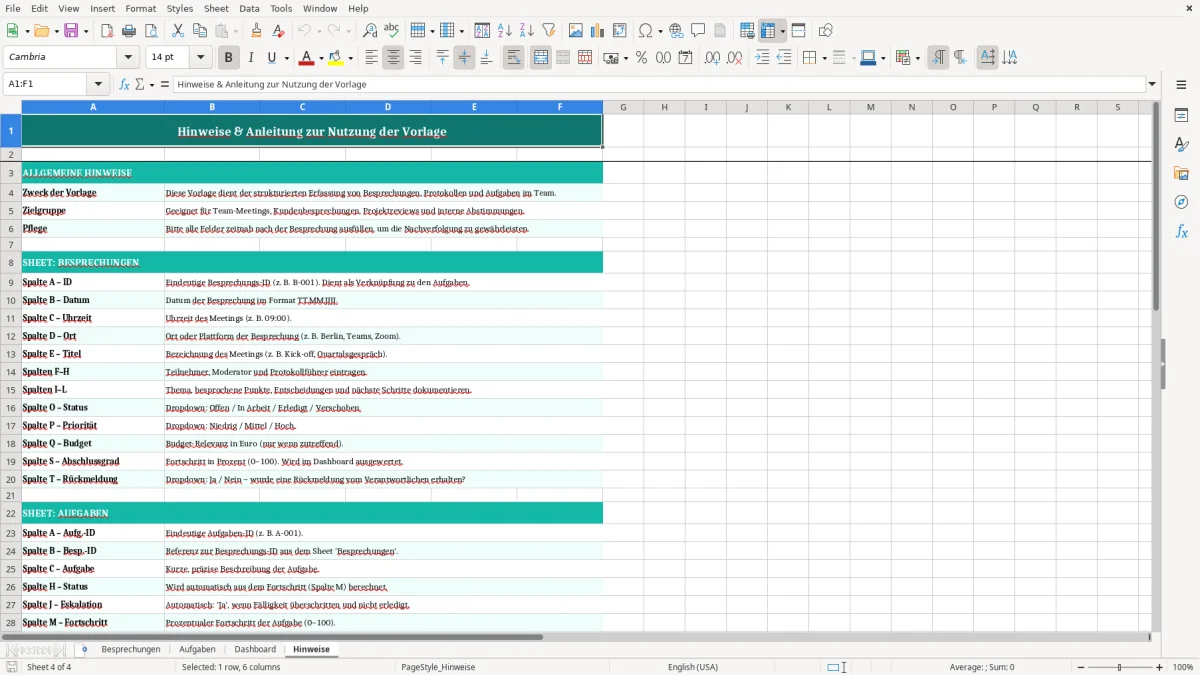The height and width of the screenshot is (675, 1200).
Task: Switch to the Dashboard sheet tab
Action: pos(255,649)
